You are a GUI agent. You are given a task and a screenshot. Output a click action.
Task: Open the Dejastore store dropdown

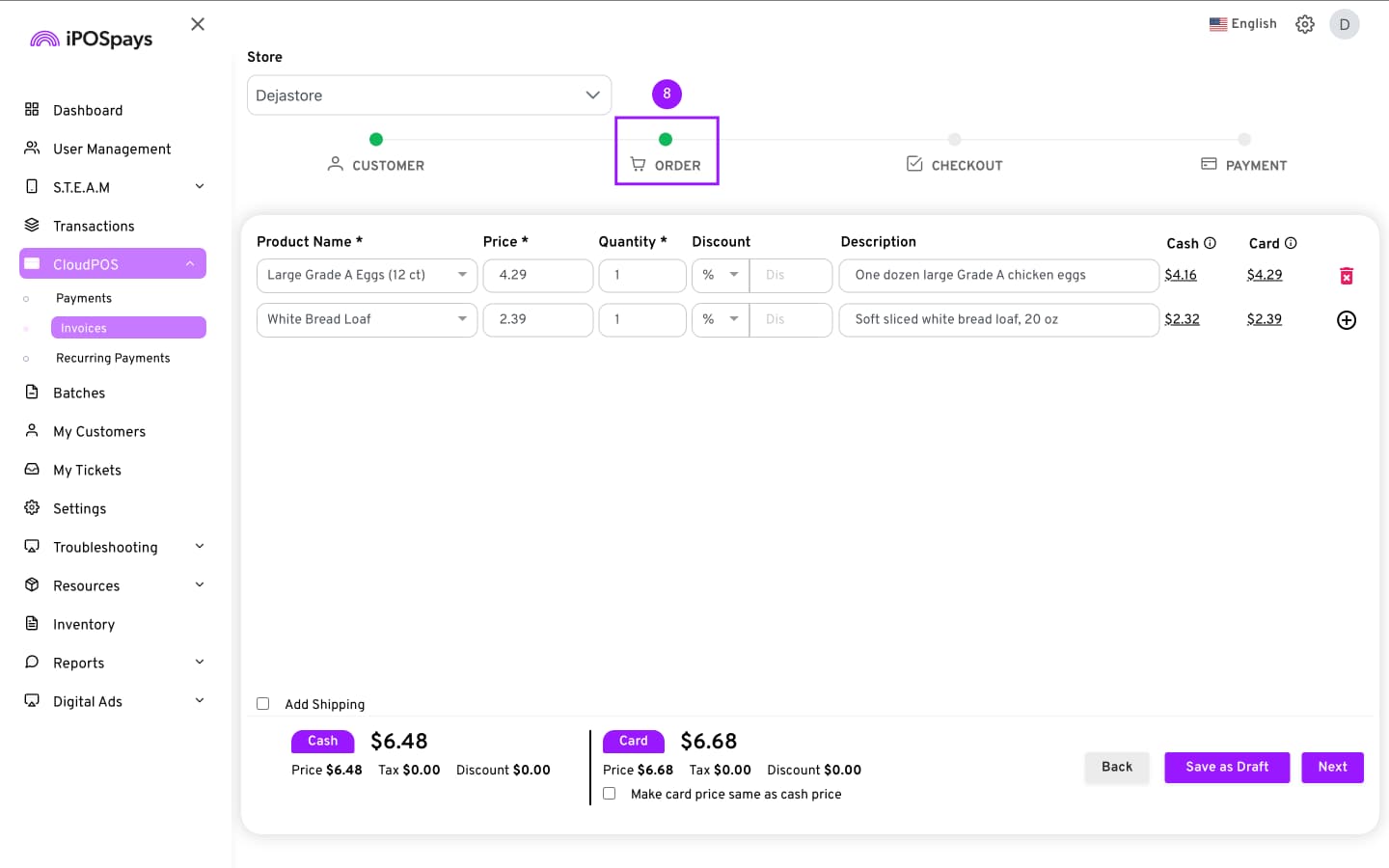click(x=428, y=95)
